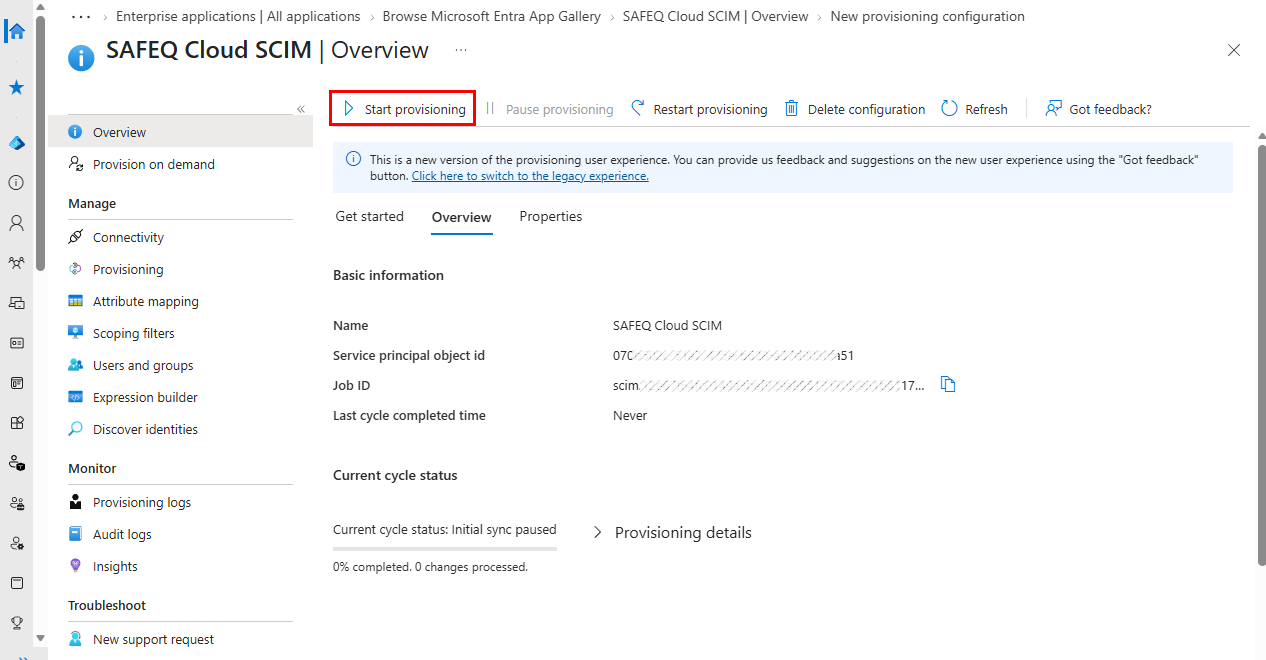This screenshot has width=1266, height=660.
Task: Switch to Get started tab
Action: tap(369, 216)
